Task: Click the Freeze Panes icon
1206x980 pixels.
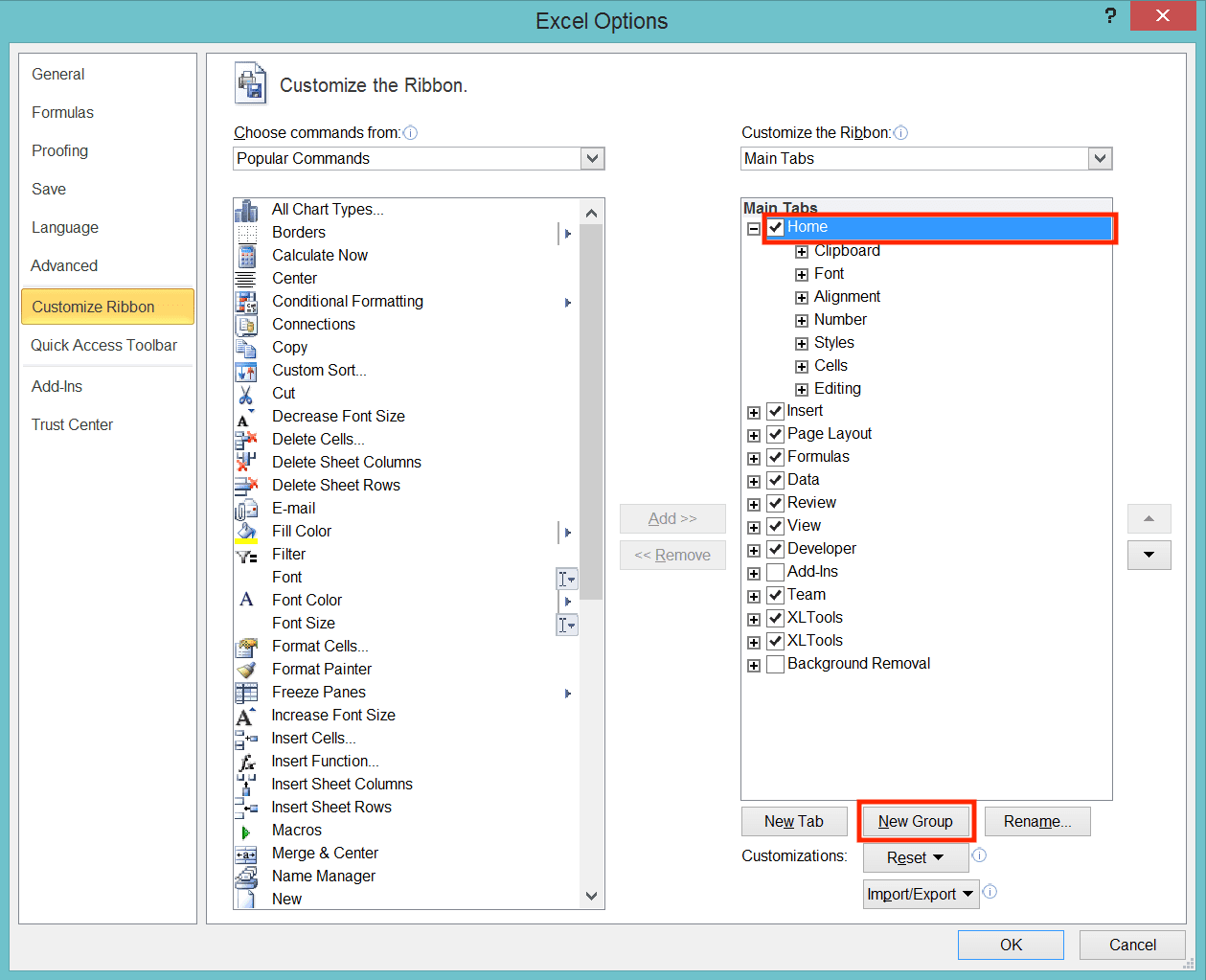Action: click(246, 693)
